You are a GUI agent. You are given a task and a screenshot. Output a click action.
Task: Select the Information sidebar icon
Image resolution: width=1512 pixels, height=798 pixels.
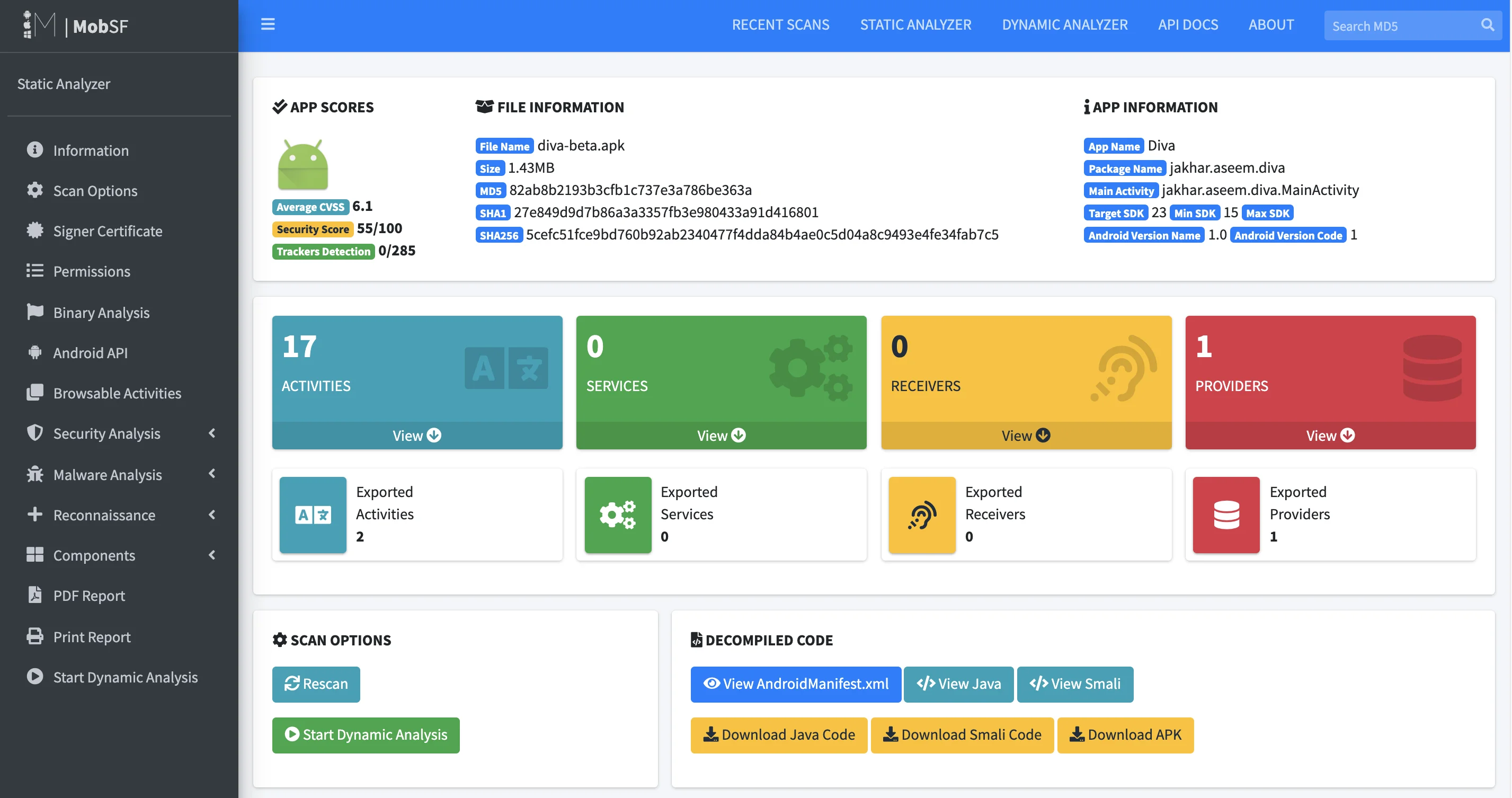point(34,150)
